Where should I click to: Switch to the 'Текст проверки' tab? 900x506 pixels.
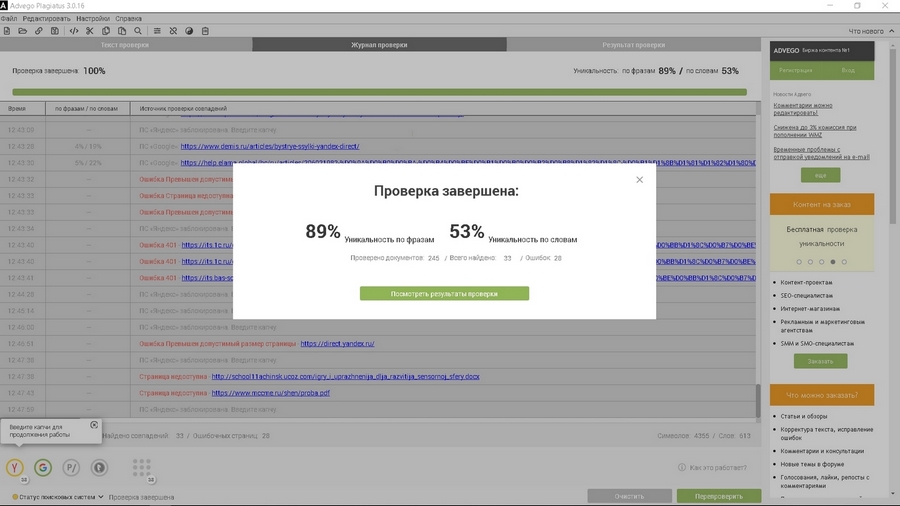click(x=125, y=45)
